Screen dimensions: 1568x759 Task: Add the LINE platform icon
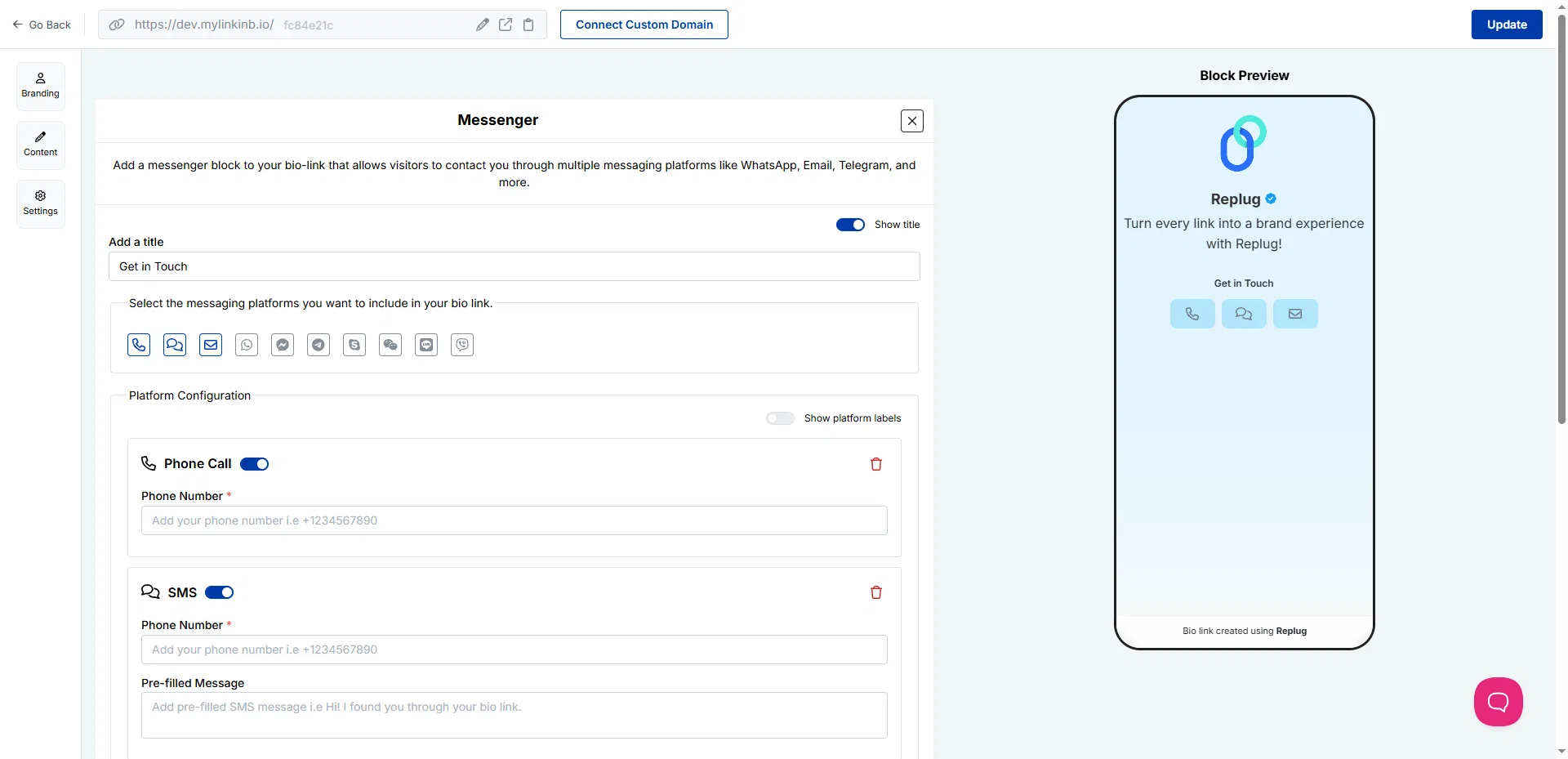point(426,345)
